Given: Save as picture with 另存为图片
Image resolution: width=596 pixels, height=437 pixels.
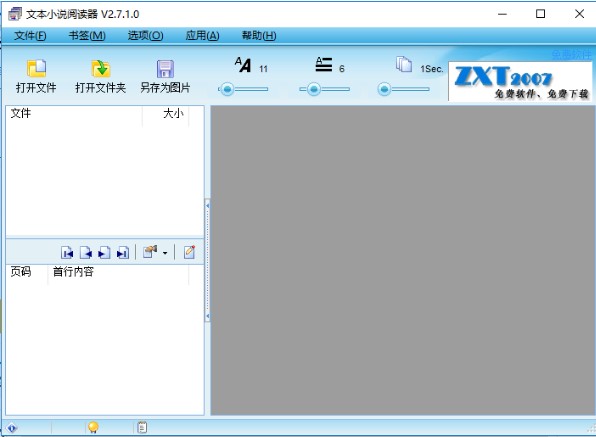Looking at the screenshot, I should [165, 76].
